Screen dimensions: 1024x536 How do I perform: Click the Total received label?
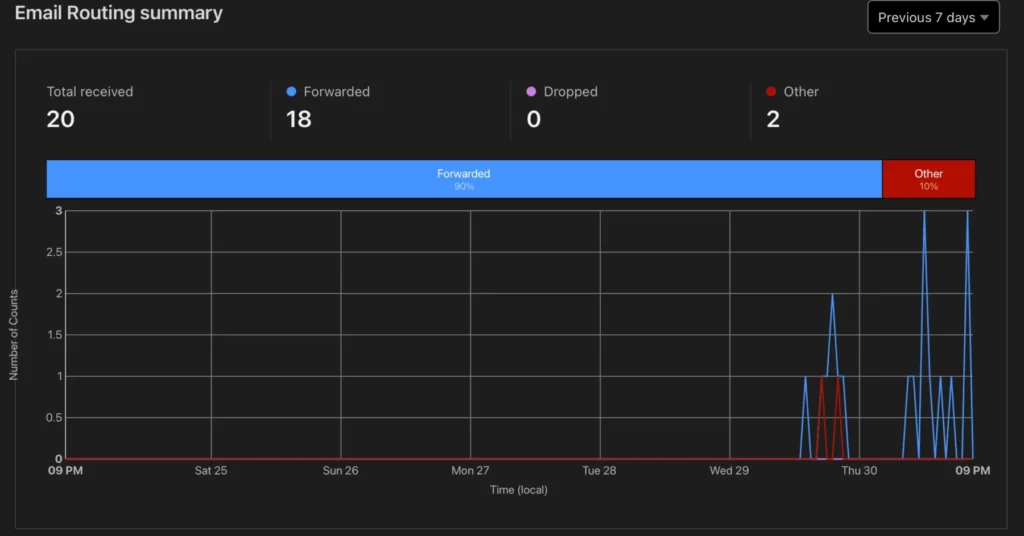click(x=90, y=92)
